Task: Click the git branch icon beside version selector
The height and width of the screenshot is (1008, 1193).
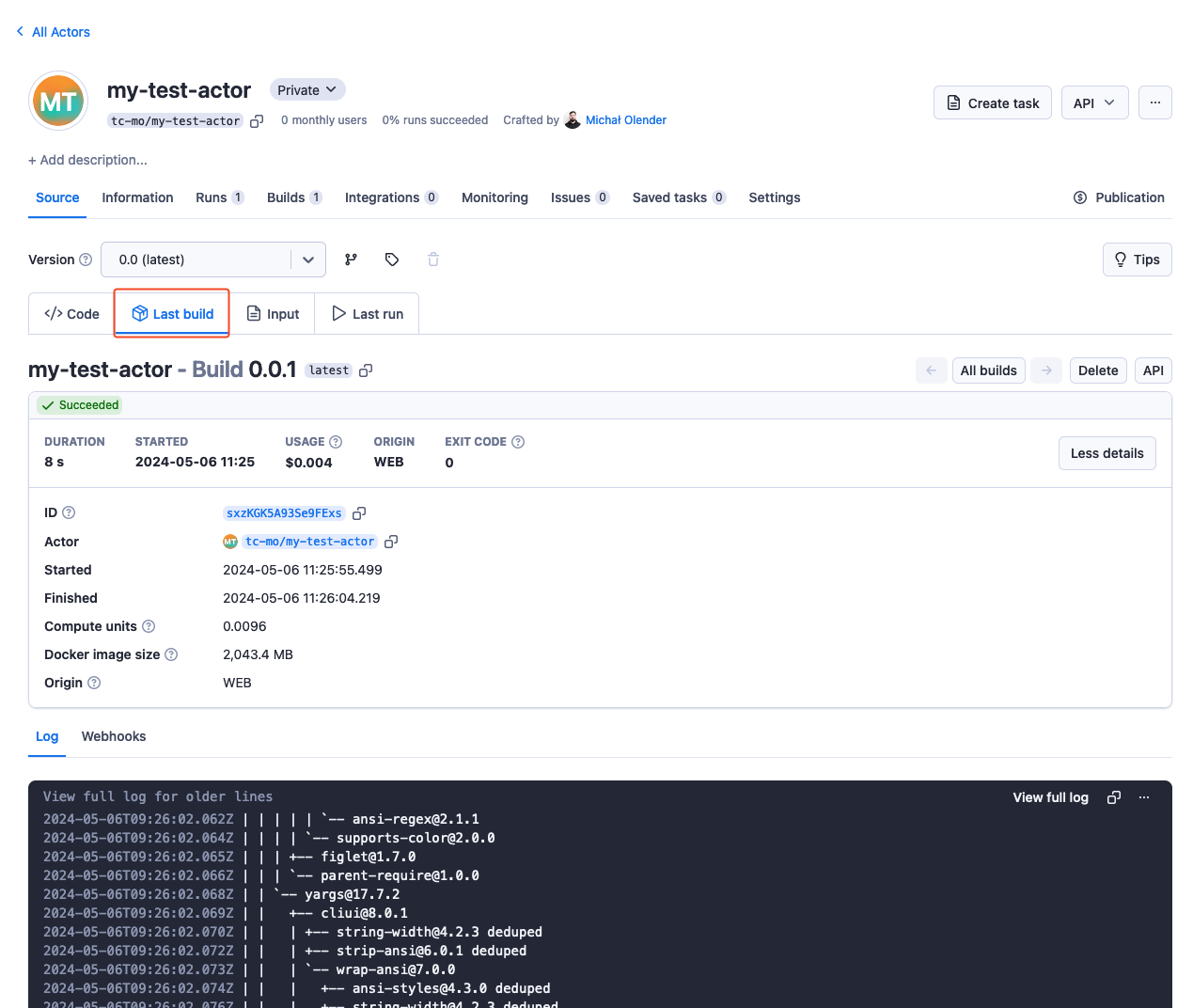Action: tap(351, 260)
